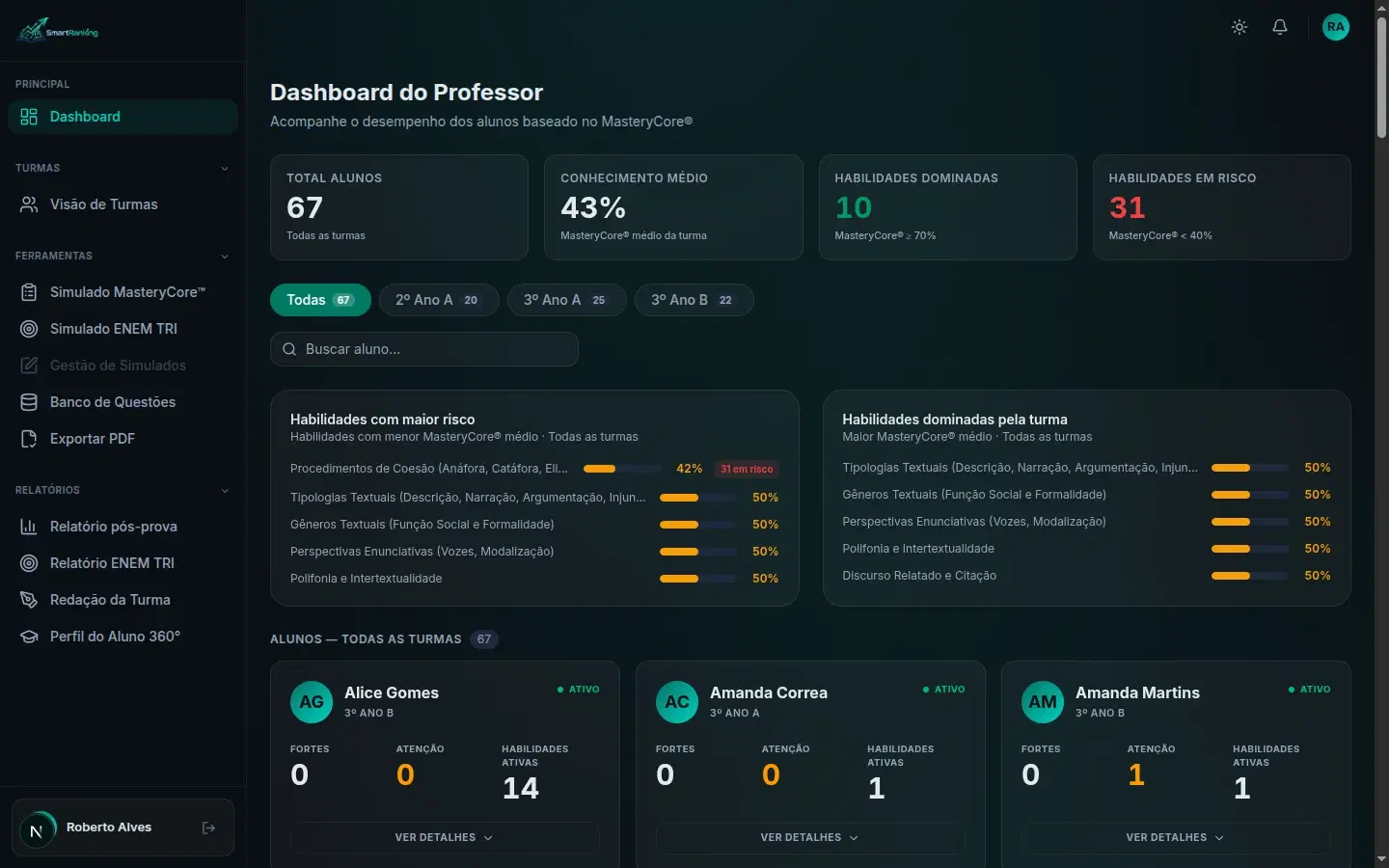Select the Todas 67 filter tab
This screenshot has height=868, width=1389.
coord(320,300)
